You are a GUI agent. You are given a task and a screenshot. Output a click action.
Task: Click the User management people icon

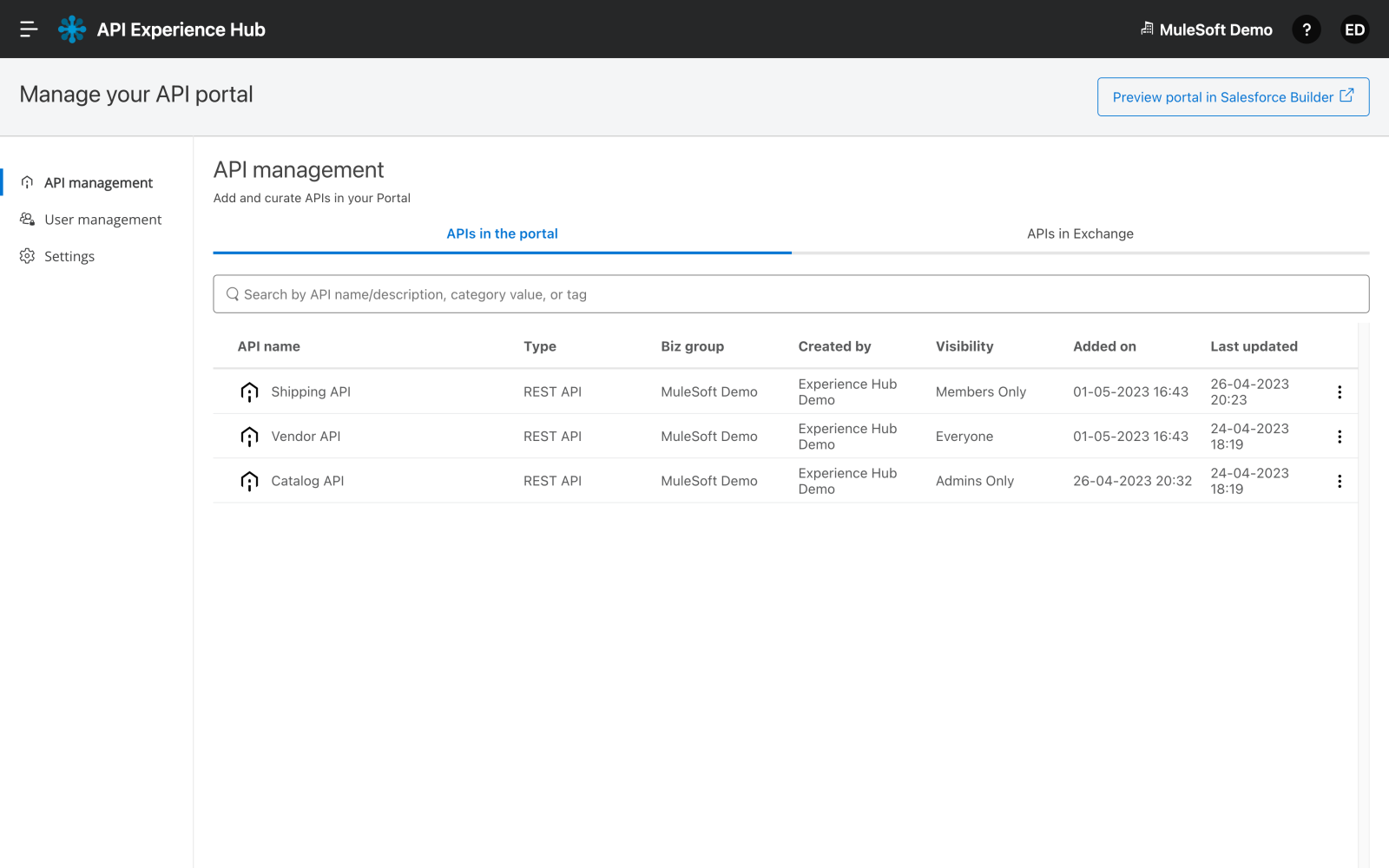pos(27,220)
